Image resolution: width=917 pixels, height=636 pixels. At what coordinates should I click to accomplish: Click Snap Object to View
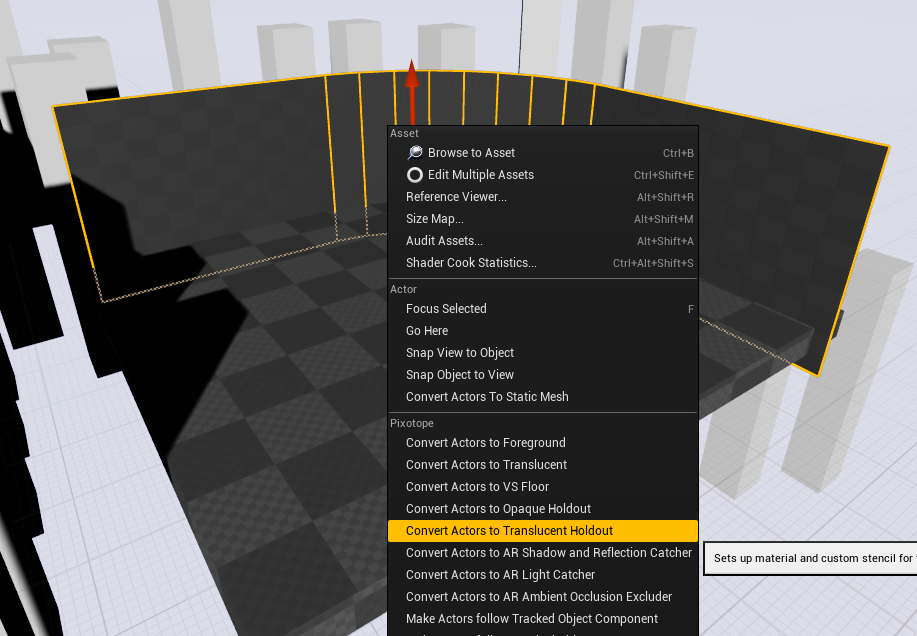click(x=460, y=375)
